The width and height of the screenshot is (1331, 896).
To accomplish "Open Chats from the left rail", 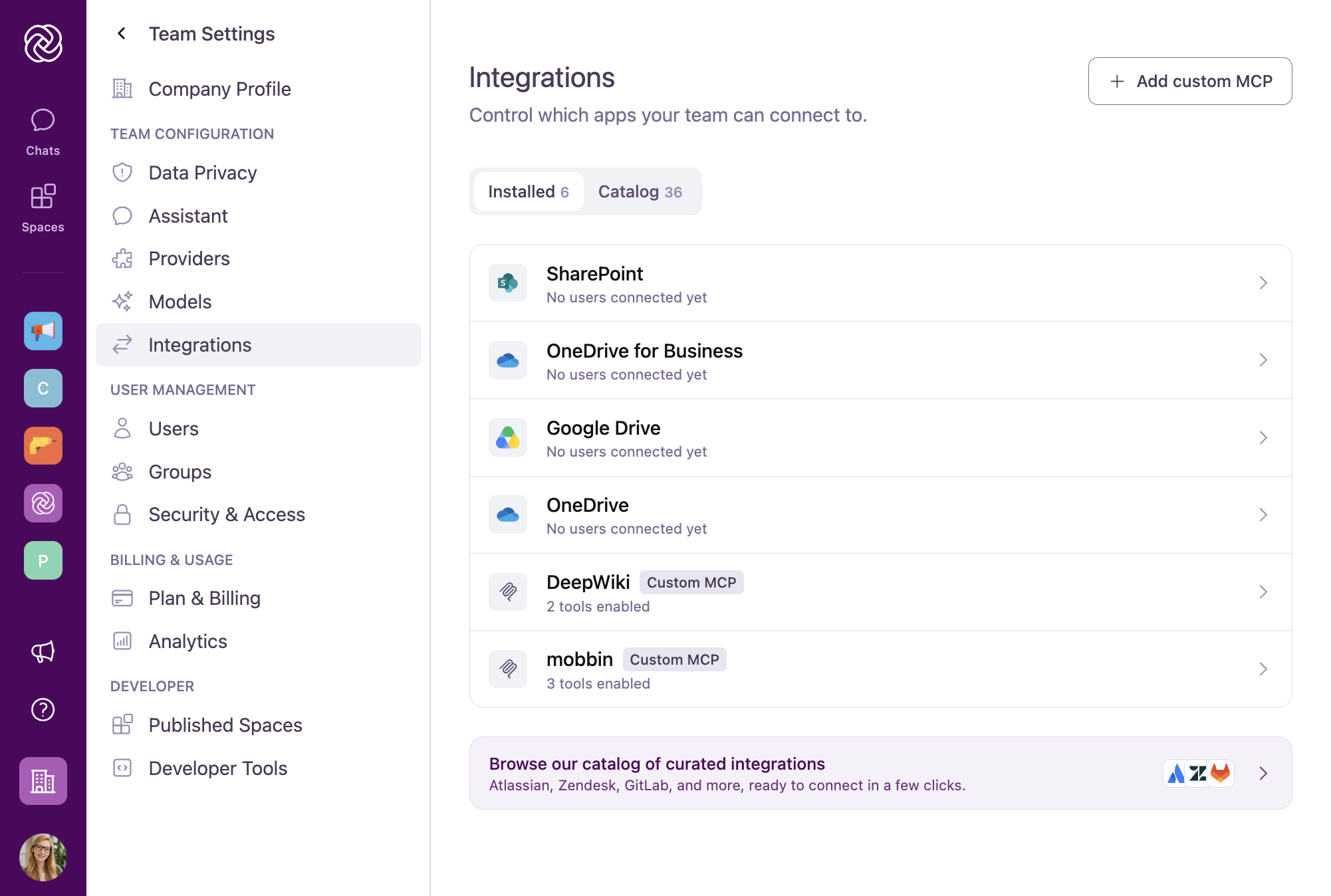I will point(43,132).
